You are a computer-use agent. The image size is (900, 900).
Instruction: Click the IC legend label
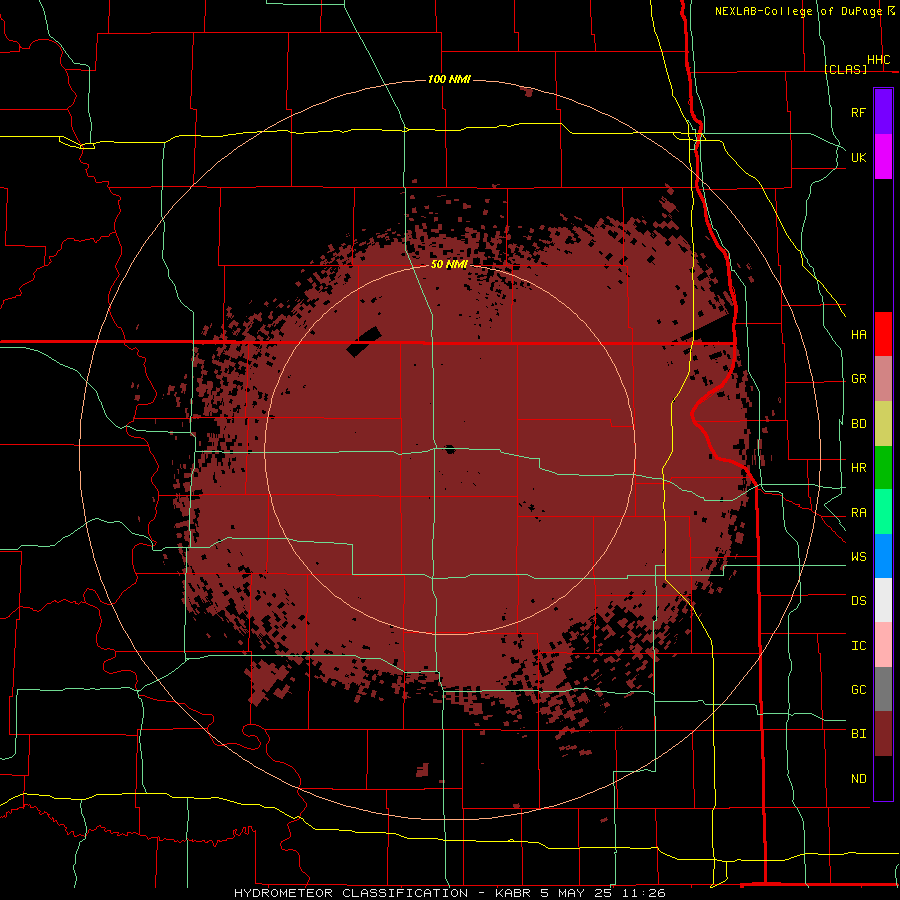(x=858, y=646)
